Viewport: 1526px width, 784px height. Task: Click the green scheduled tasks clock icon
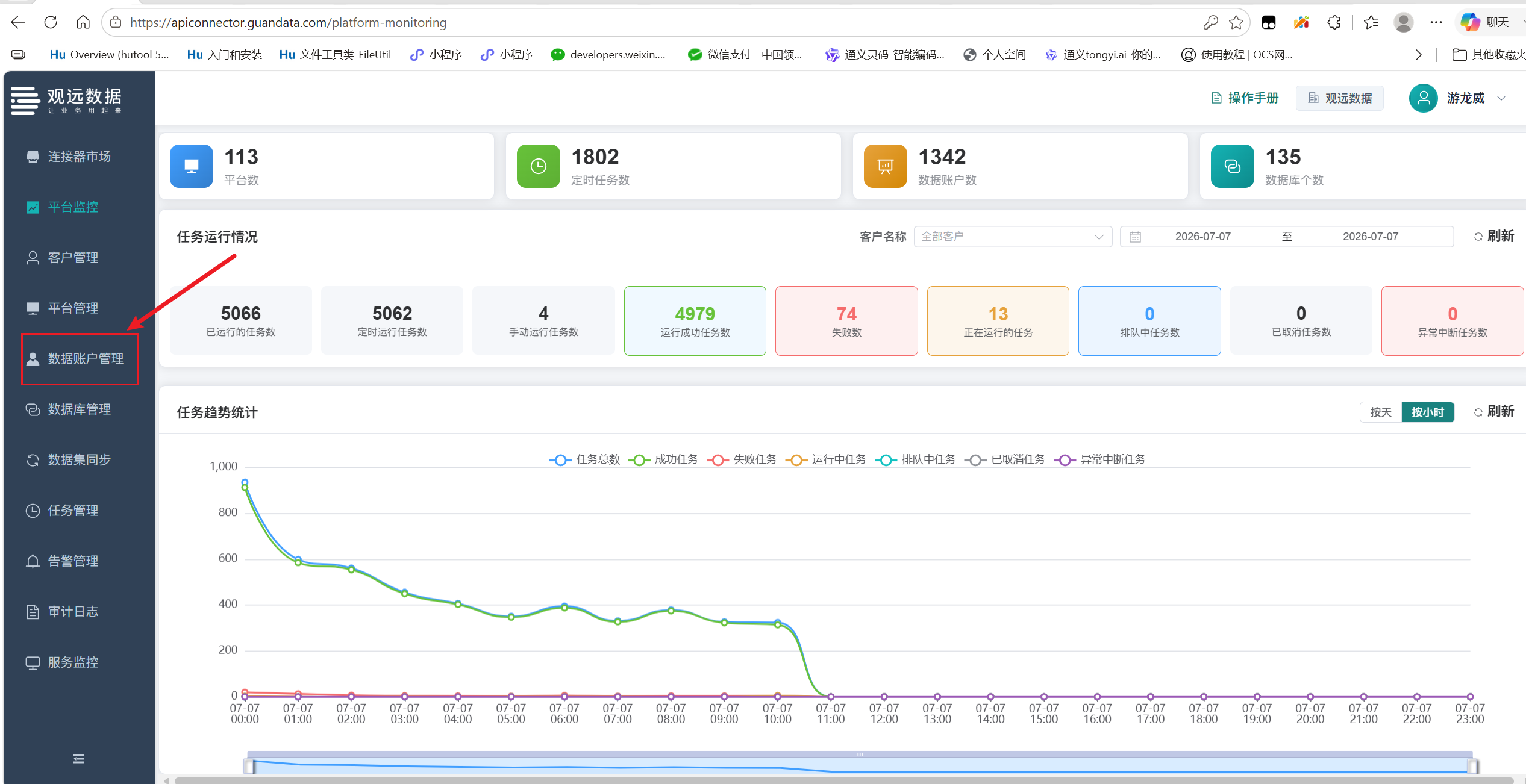(539, 166)
